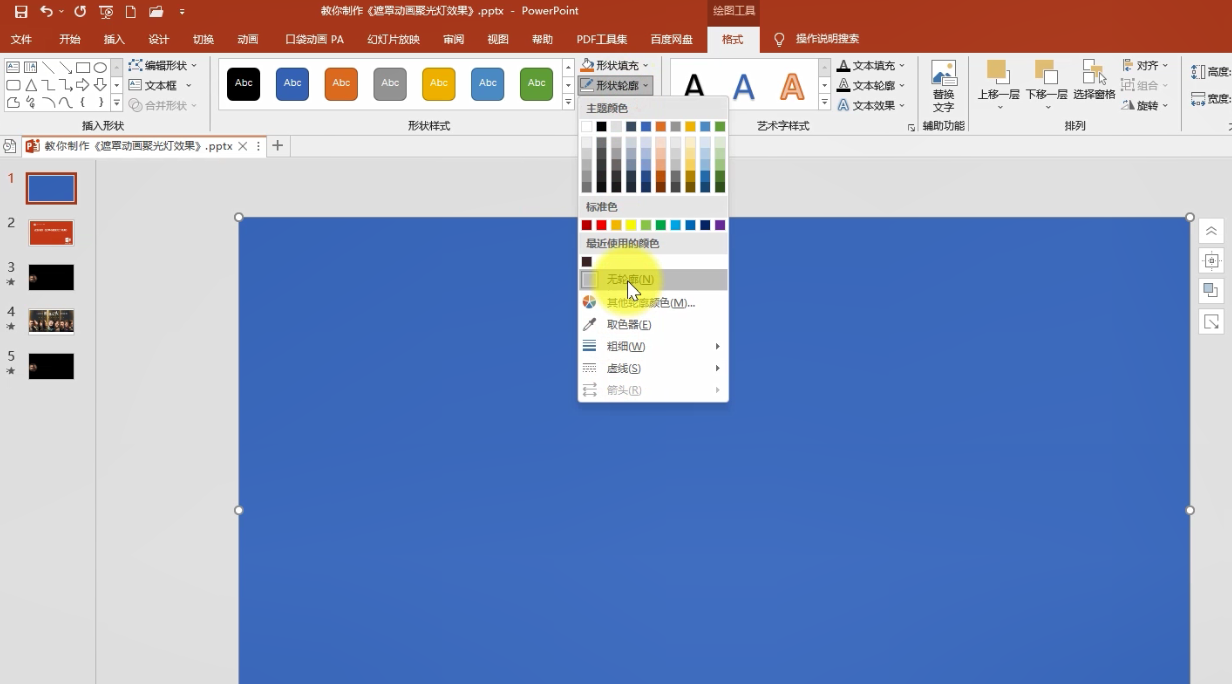Click the 操作说明搜索 search field
1232x684 pixels.
pyautogui.click(x=827, y=40)
